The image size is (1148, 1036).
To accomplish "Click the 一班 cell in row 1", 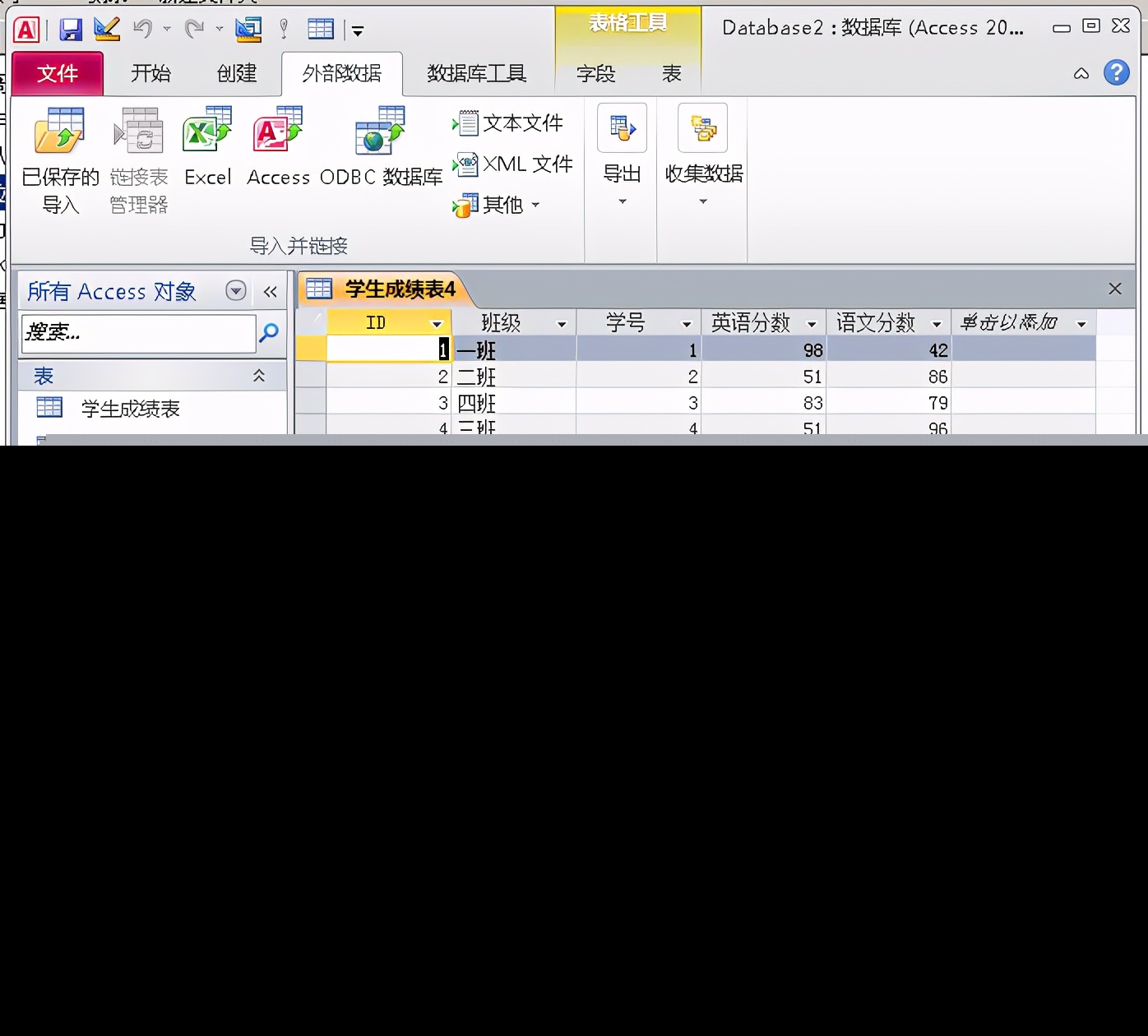I will click(514, 350).
